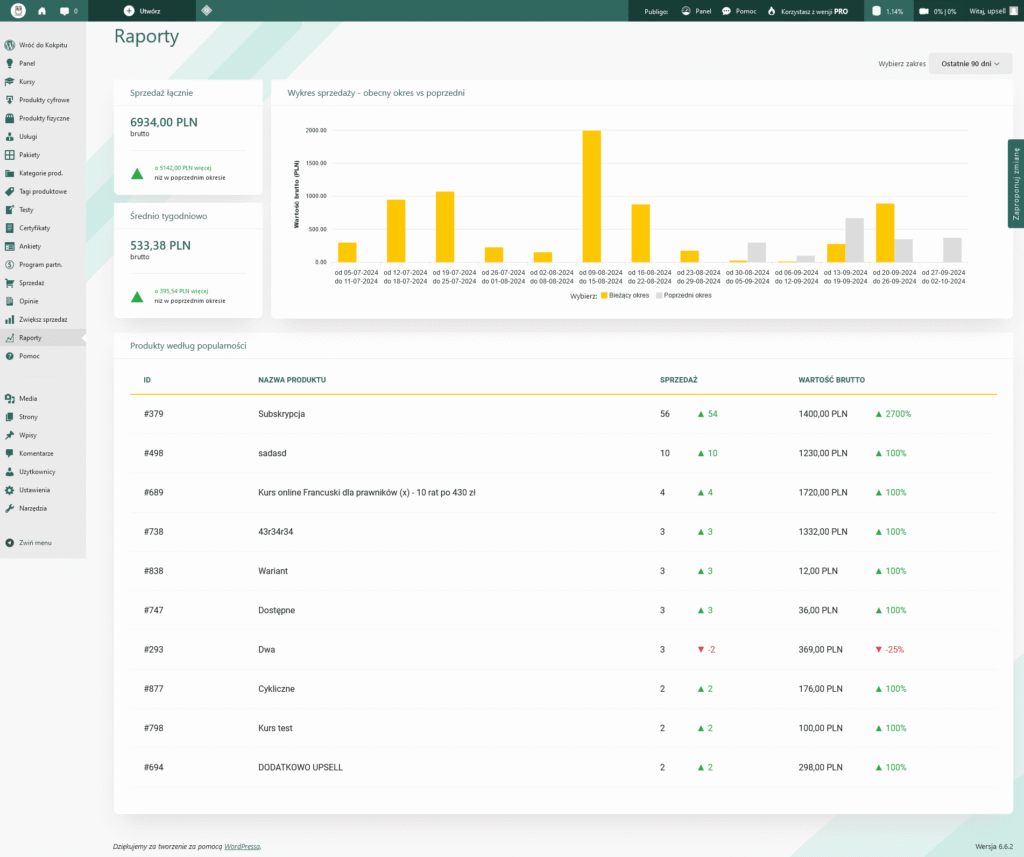This screenshot has height=857, width=1024.
Task: Follow the WordPress footer link
Action: (242, 847)
